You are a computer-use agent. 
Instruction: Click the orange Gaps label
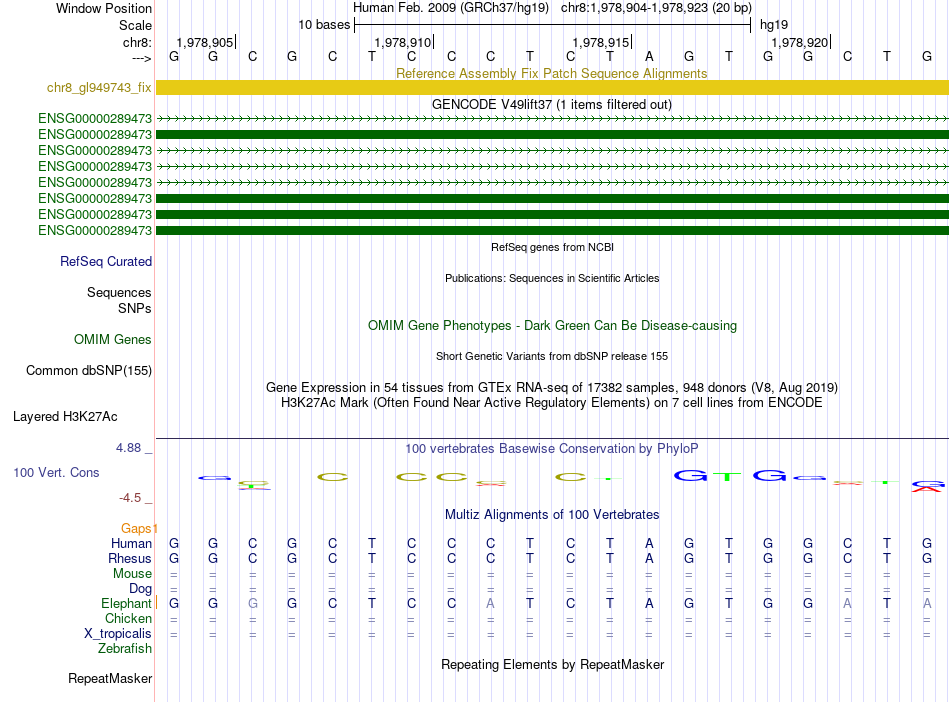pyautogui.click(x=137, y=529)
